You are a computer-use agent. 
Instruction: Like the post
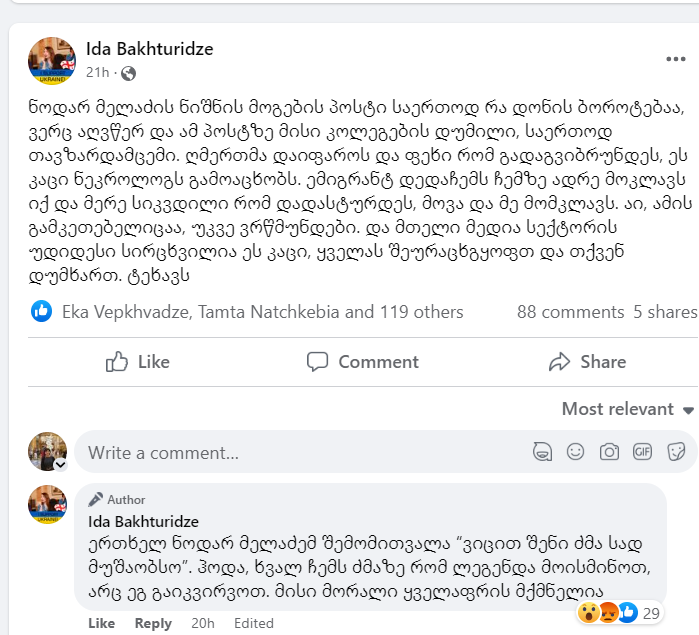138,362
